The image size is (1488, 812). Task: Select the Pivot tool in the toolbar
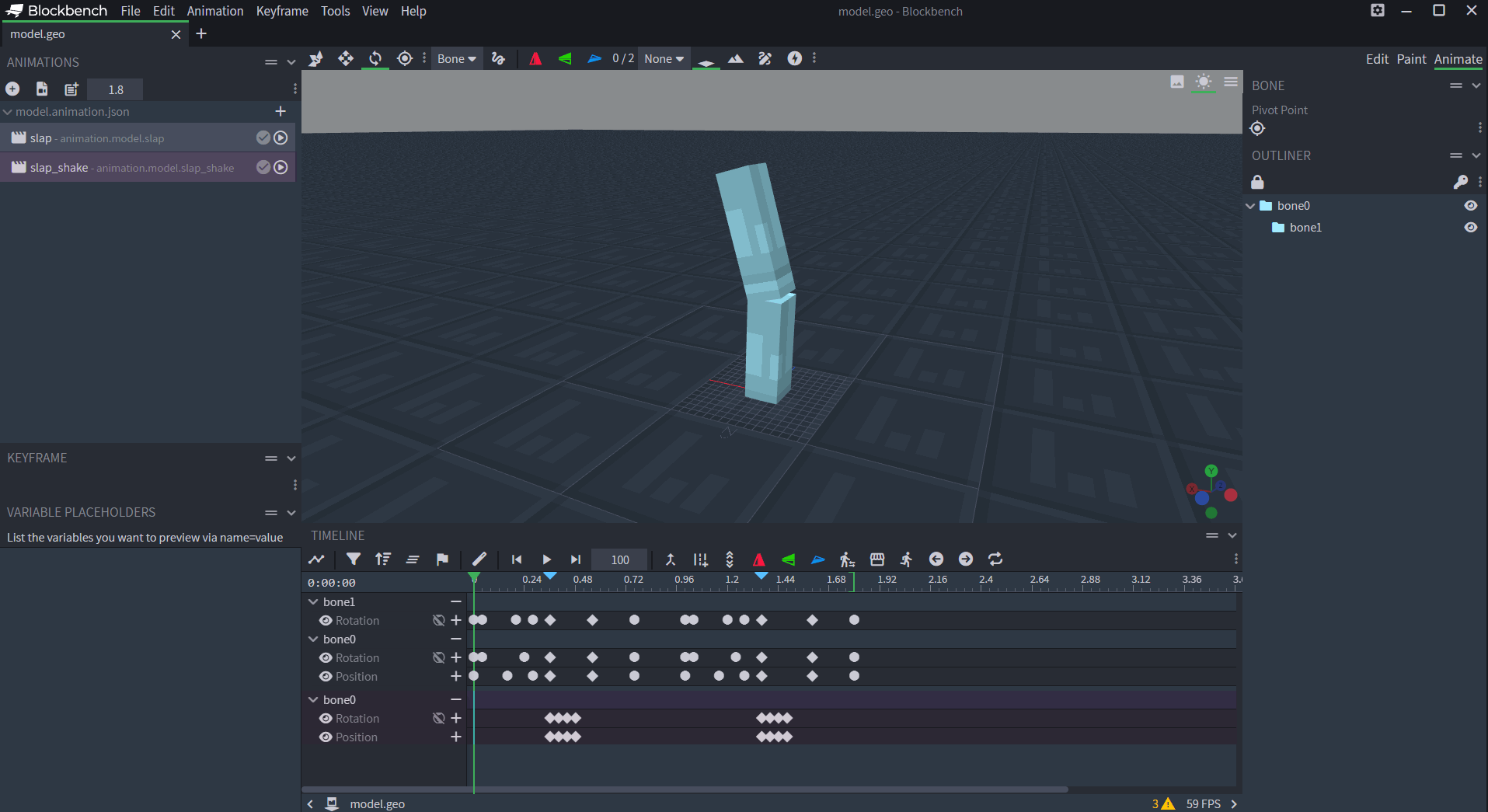pos(404,58)
